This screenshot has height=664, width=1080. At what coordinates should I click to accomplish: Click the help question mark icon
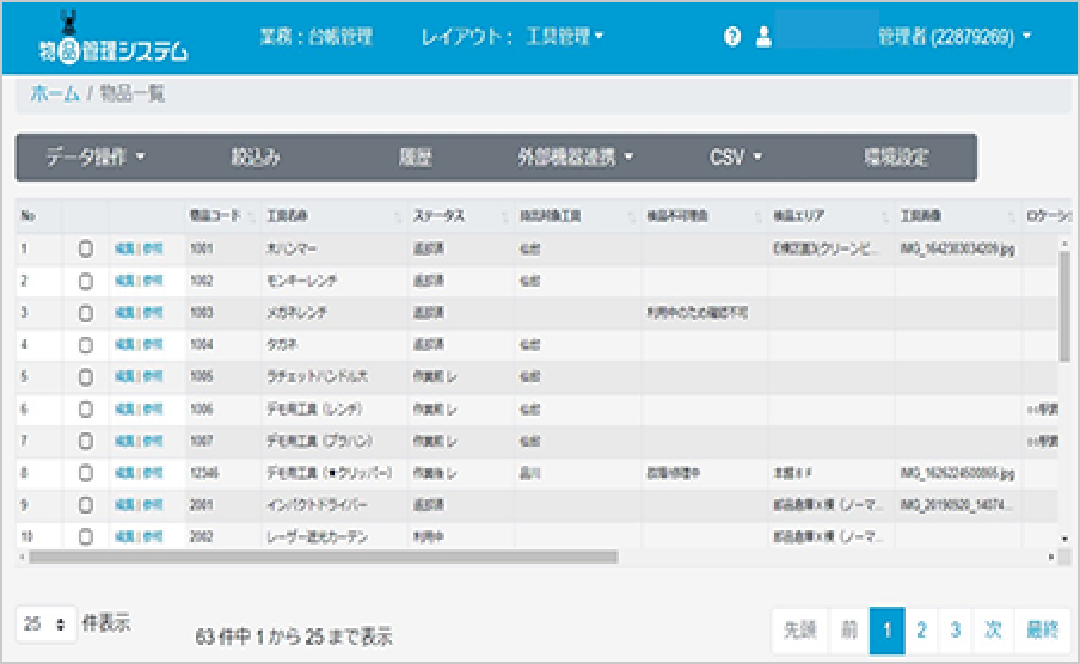click(732, 37)
